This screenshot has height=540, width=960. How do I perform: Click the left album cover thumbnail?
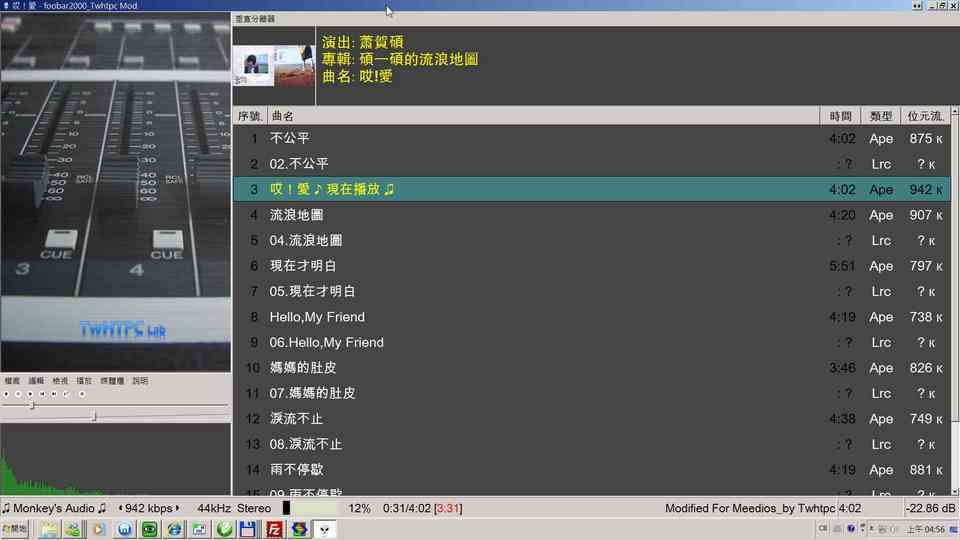pyautogui.click(x=253, y=66)
